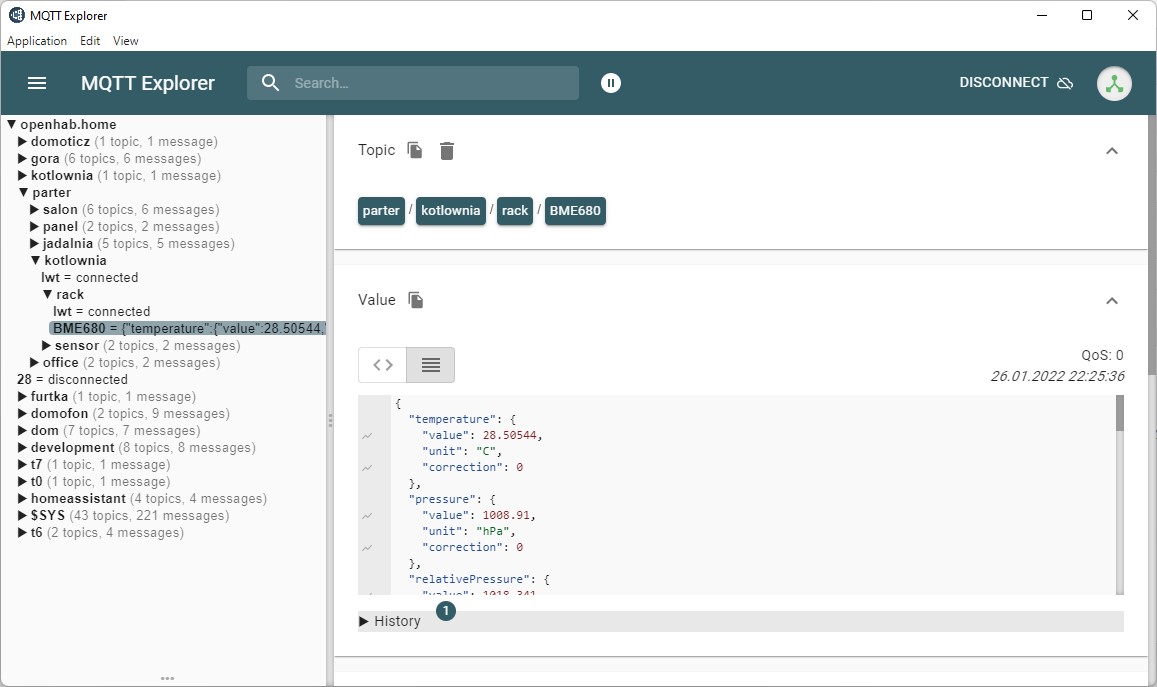The image size is (1157, 687).
Task: Collapse the Value panel
Action: point(1111,300)
